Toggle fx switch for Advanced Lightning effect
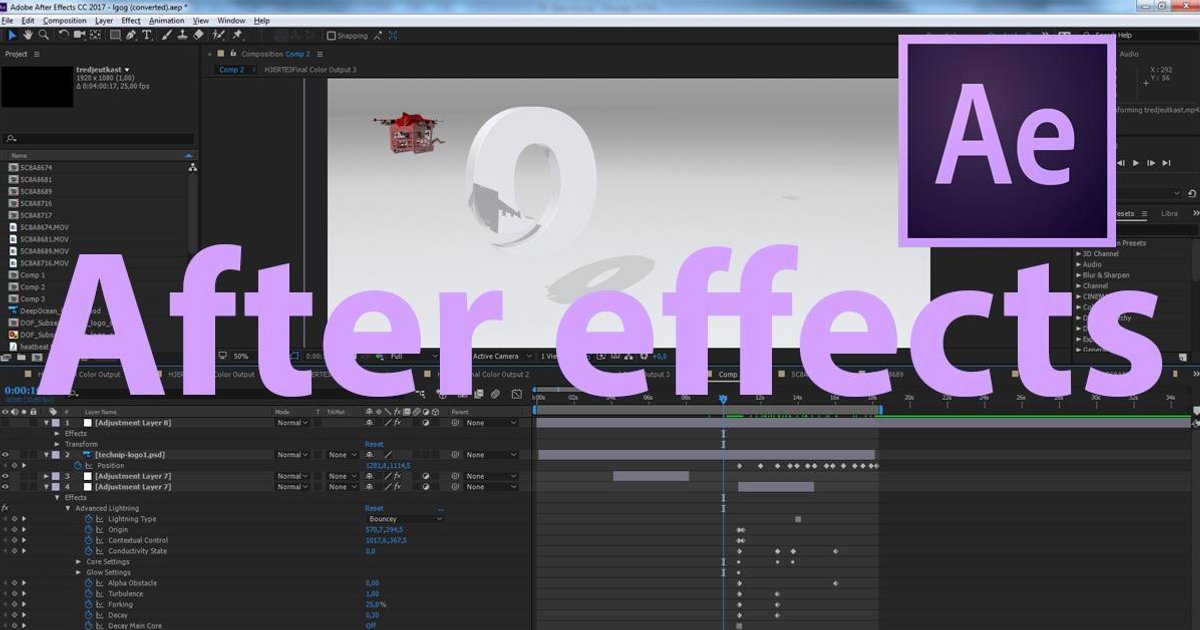This screenshot has width=1200, height=630. [5, 508]
